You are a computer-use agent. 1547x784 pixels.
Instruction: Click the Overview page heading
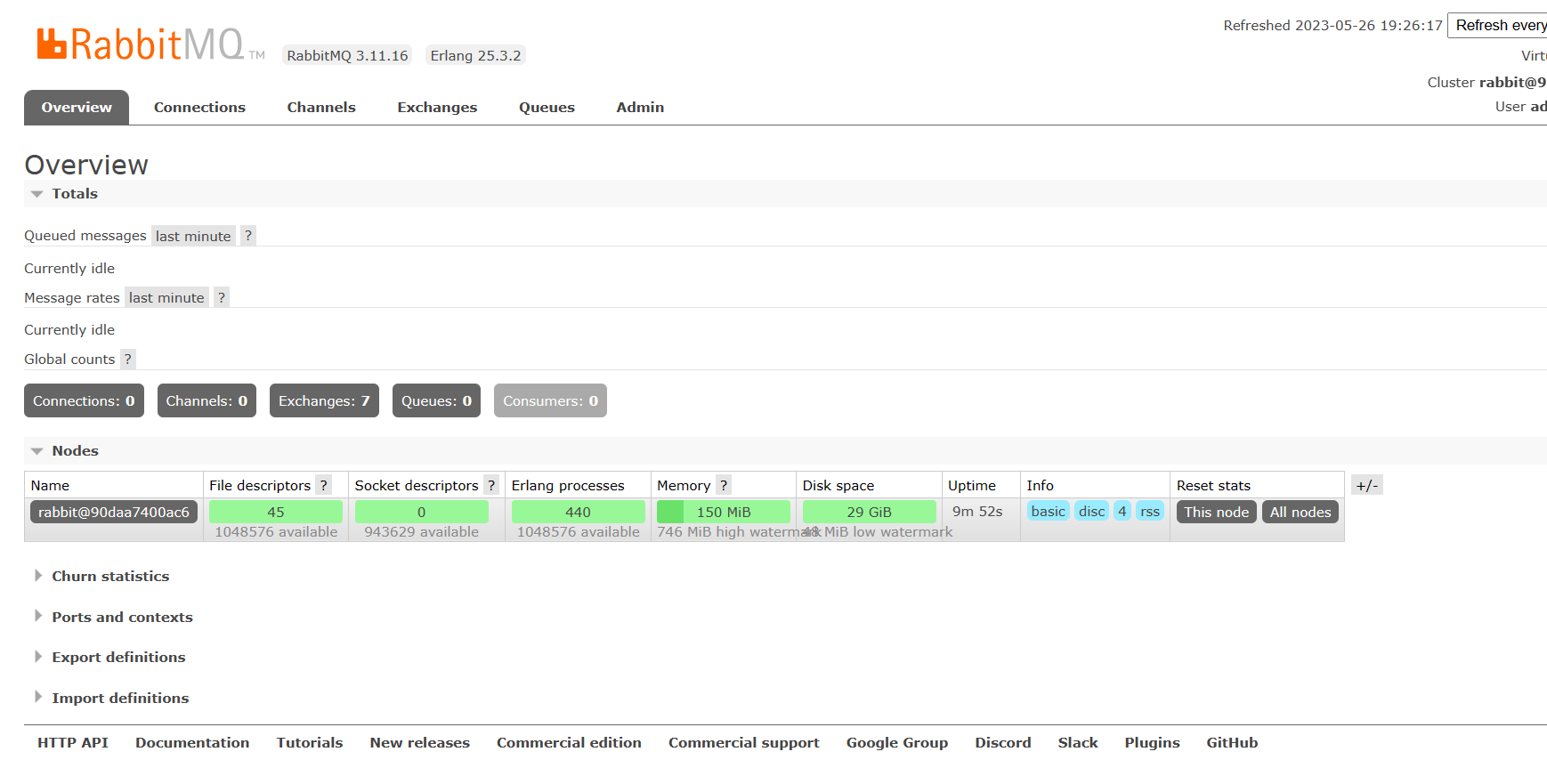click(x=86, y=165)
